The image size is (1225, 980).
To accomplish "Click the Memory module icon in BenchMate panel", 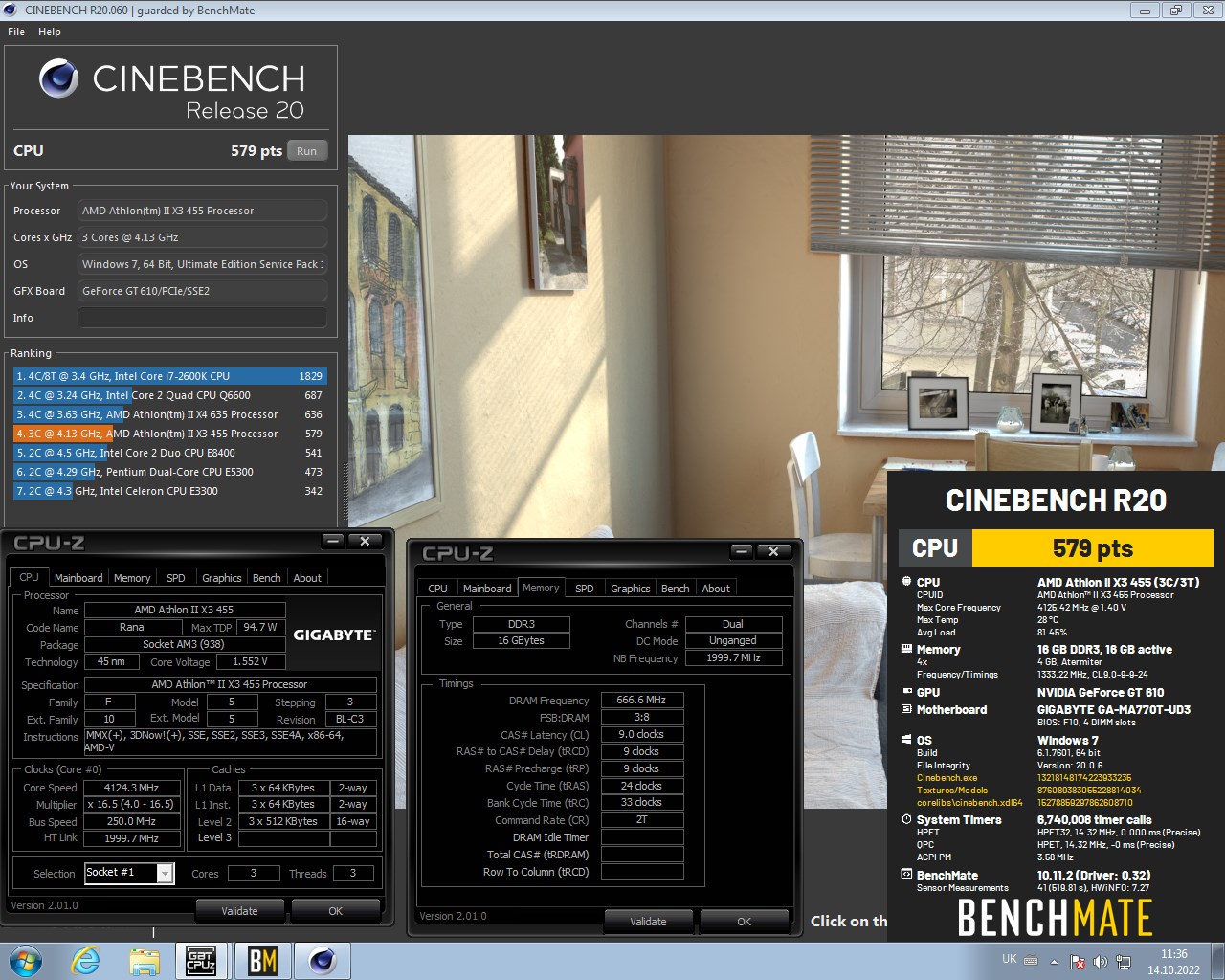I will (x=906, y=649).
